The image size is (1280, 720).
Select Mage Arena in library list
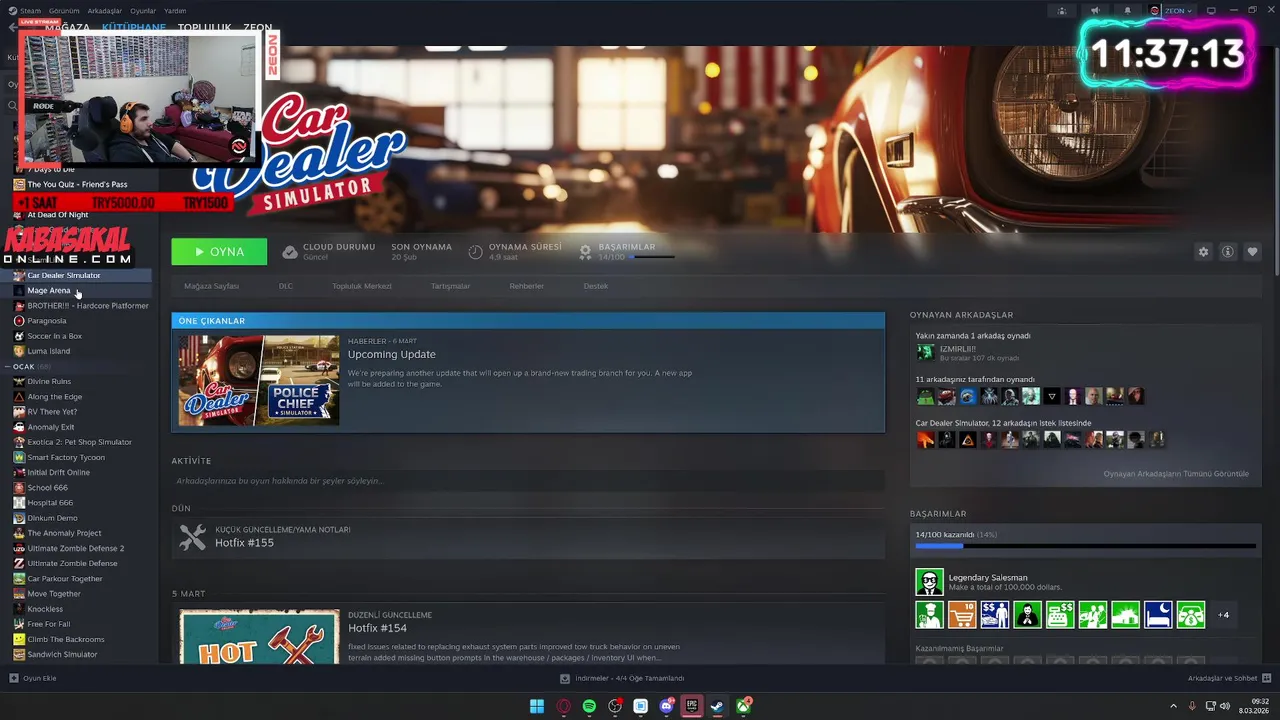[x=49, y=290]
